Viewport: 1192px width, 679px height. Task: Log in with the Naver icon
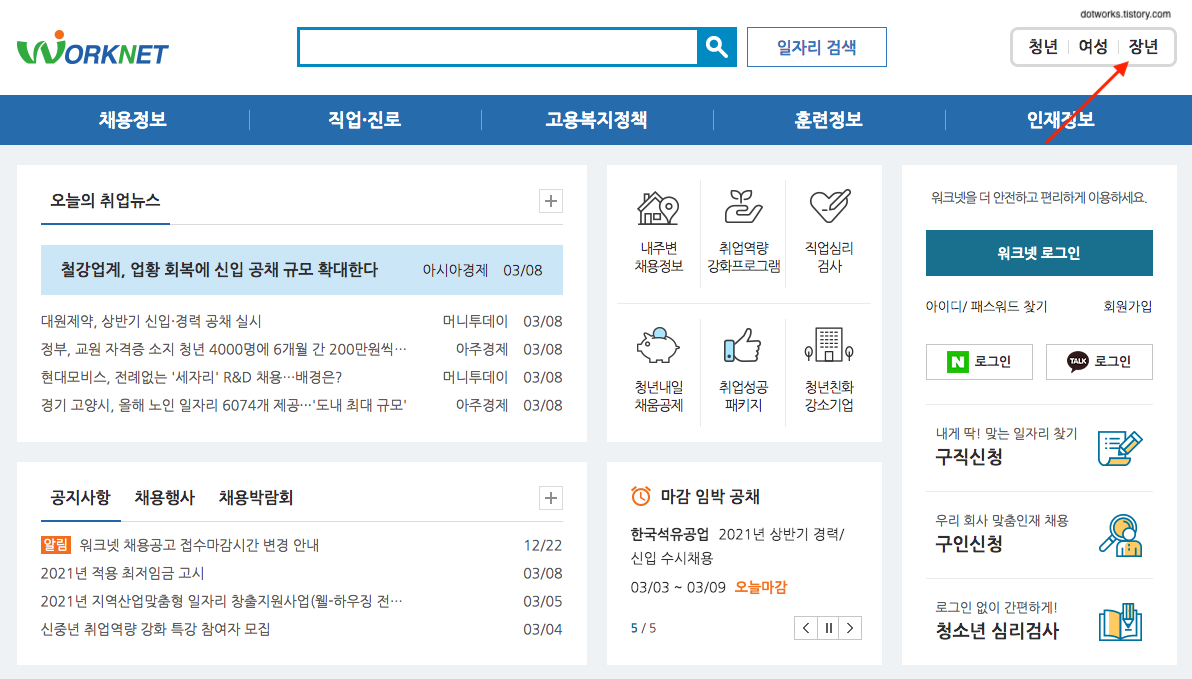point(979,361)
